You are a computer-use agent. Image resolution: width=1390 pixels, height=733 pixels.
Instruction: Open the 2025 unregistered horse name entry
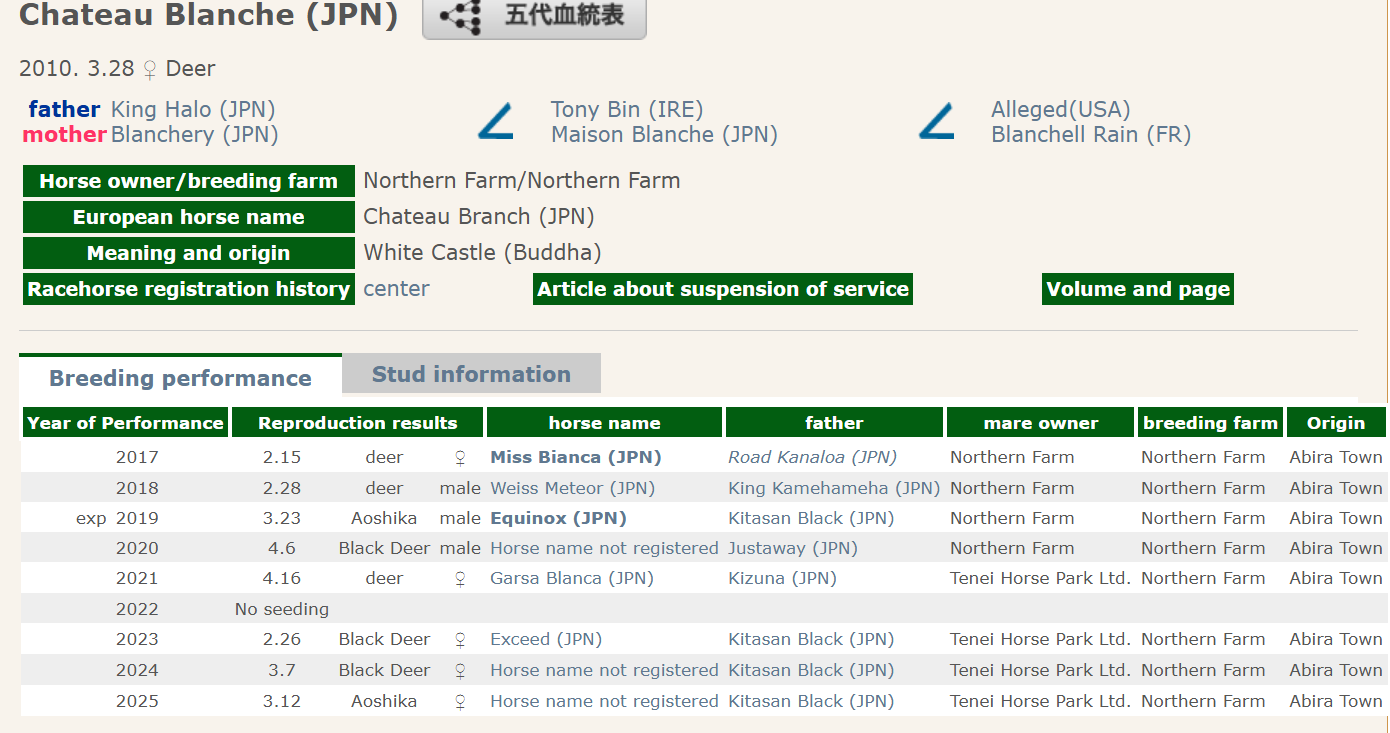tap(604, 701)
